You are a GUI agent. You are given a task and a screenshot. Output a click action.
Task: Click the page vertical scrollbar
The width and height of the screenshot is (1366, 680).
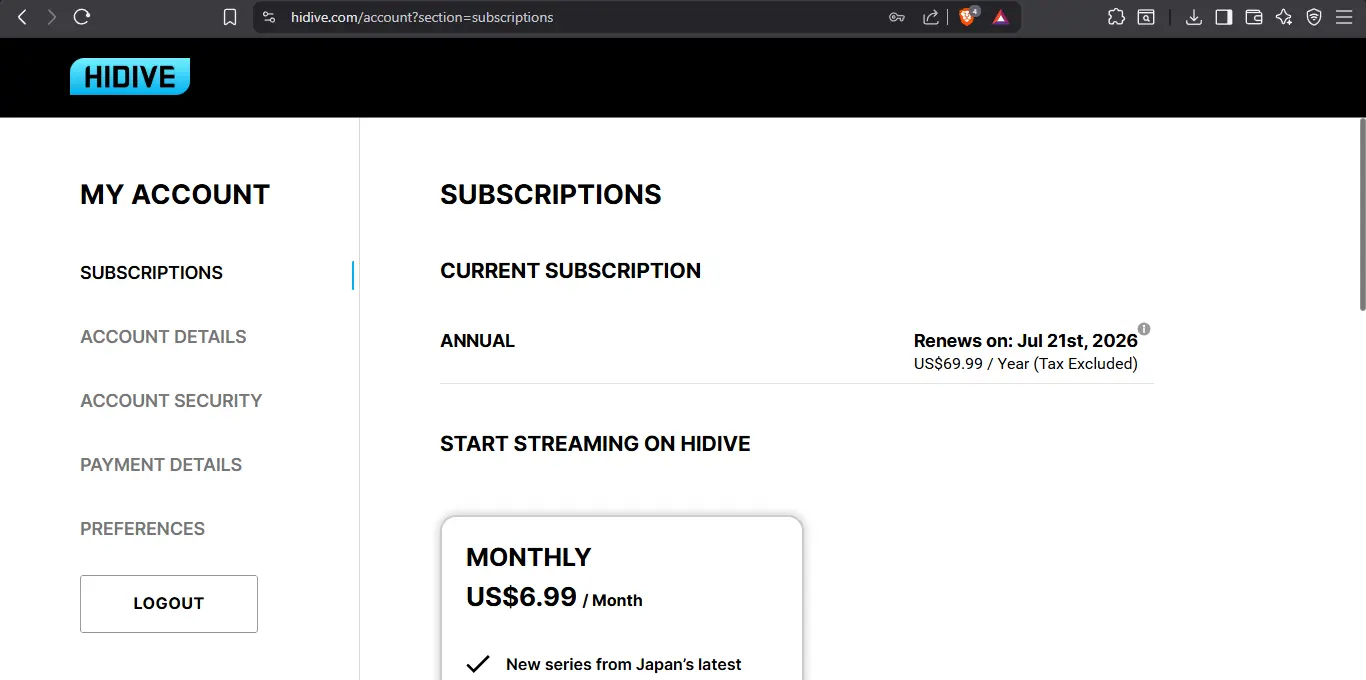click(1361, 214)
